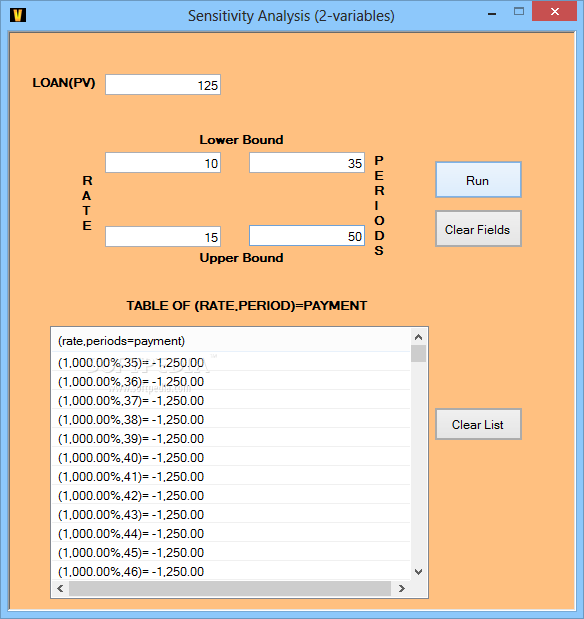Screen dimensions: 584x619
Task: Select the (1,000.00%,44) result row
Action: 231,533
